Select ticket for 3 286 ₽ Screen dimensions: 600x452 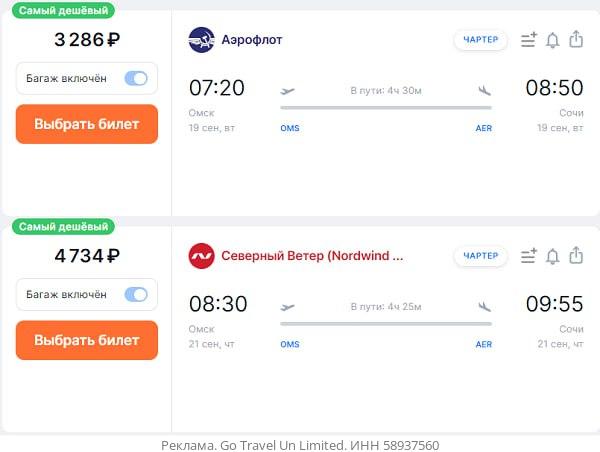tap(87, 124)
